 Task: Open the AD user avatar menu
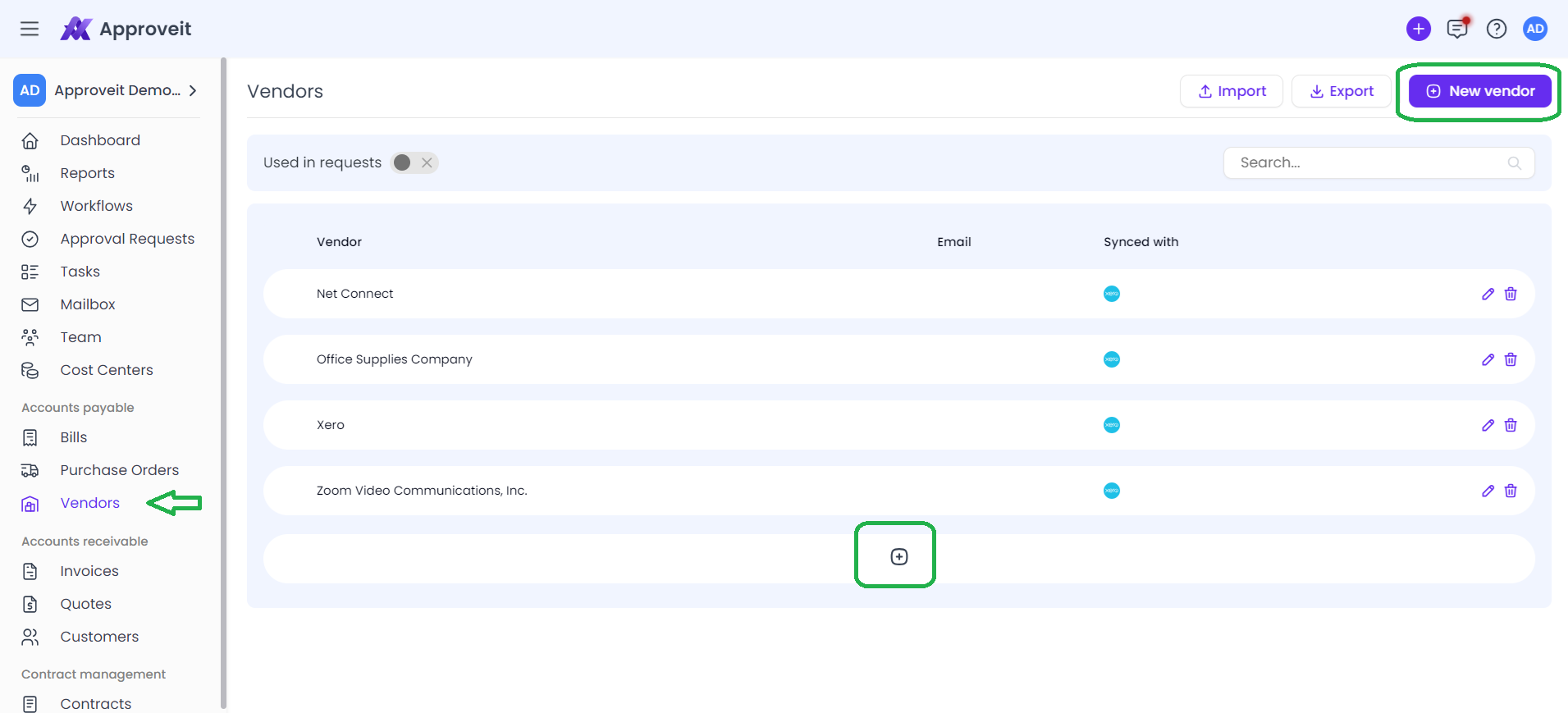[x=1535, y=29]
